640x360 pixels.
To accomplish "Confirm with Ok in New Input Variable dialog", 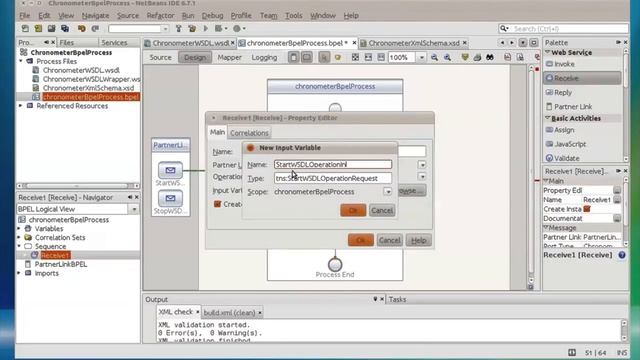I will coord(353,211).
